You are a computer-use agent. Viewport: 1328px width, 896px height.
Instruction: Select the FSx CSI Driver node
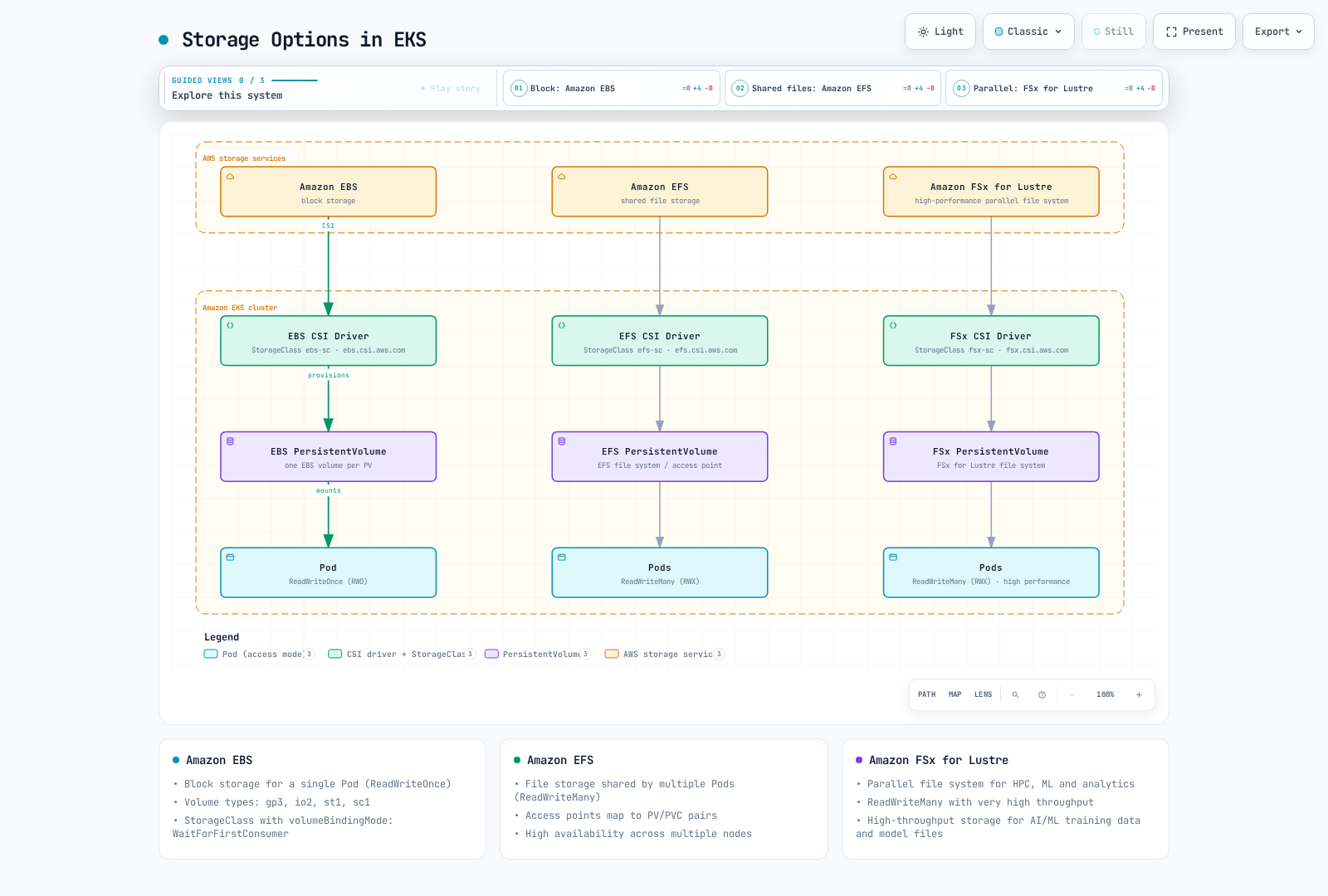coord(991,341)
